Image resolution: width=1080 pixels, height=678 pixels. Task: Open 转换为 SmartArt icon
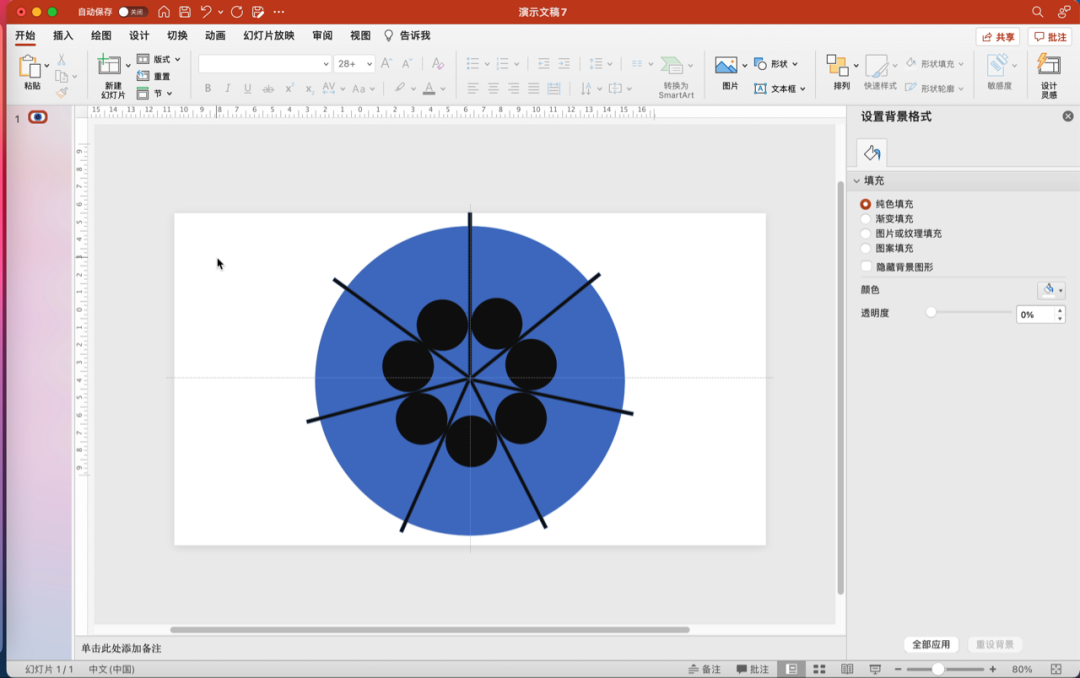(x=672, y=65)
